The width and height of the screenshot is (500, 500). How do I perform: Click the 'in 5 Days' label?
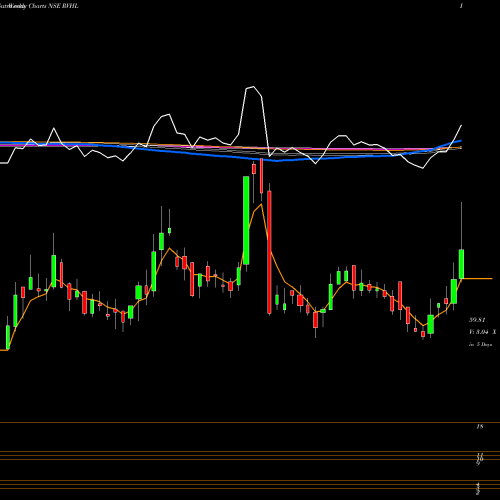pyautogui.click(x=480, y=344)
